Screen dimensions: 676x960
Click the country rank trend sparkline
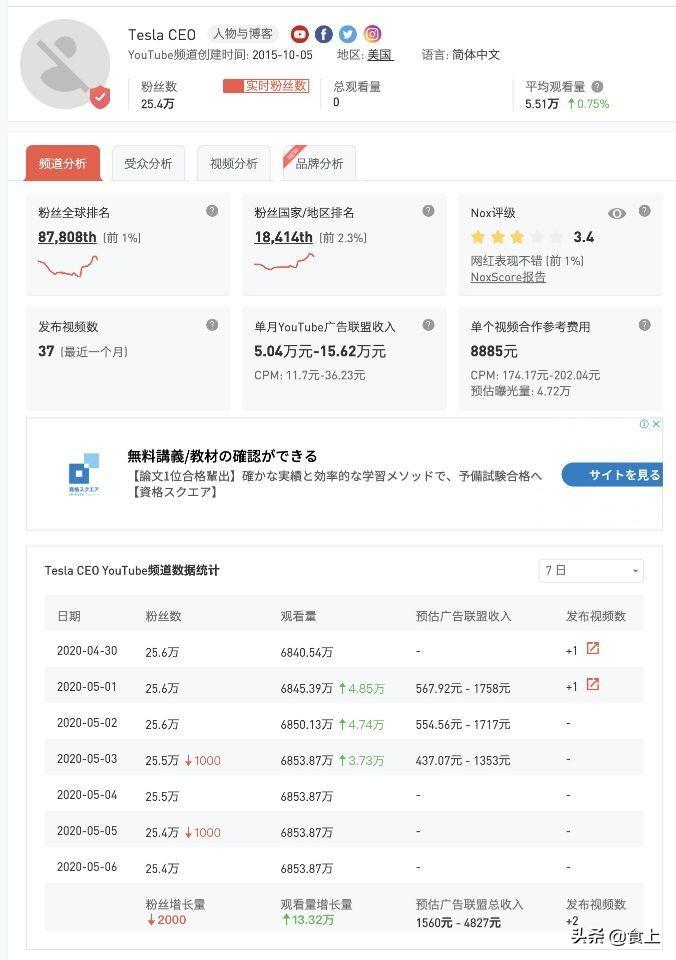284,262
